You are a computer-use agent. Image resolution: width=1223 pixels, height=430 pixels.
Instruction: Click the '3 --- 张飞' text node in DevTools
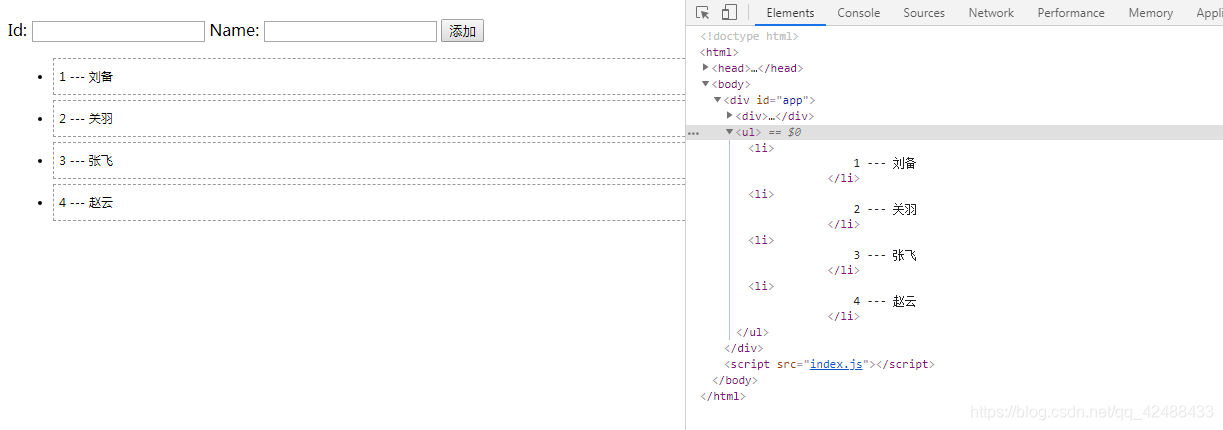point(885,256)
